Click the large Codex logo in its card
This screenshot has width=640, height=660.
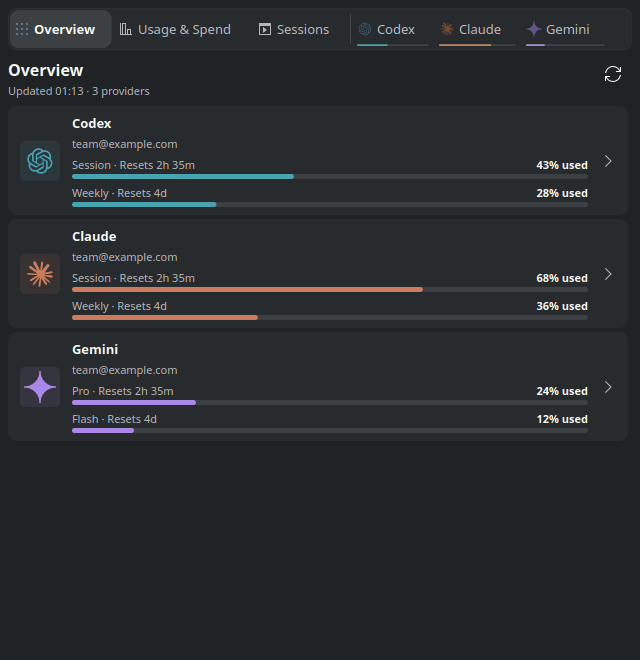[x=40, y=161]
